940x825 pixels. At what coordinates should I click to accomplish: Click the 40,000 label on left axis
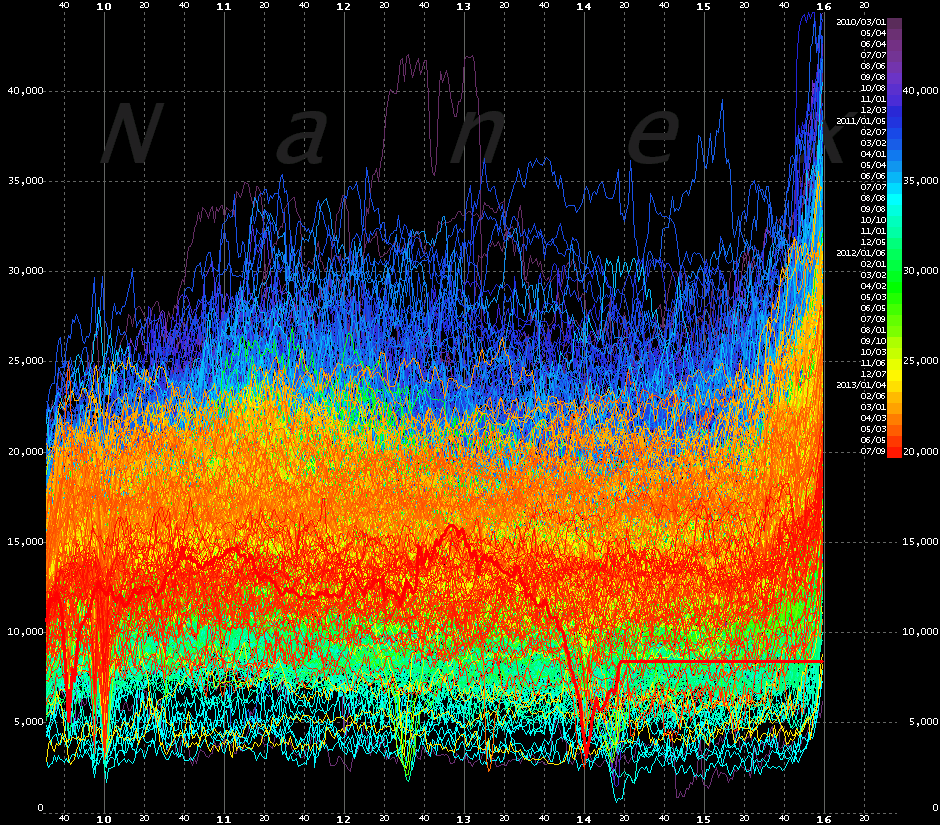click(x=25, y=91)
